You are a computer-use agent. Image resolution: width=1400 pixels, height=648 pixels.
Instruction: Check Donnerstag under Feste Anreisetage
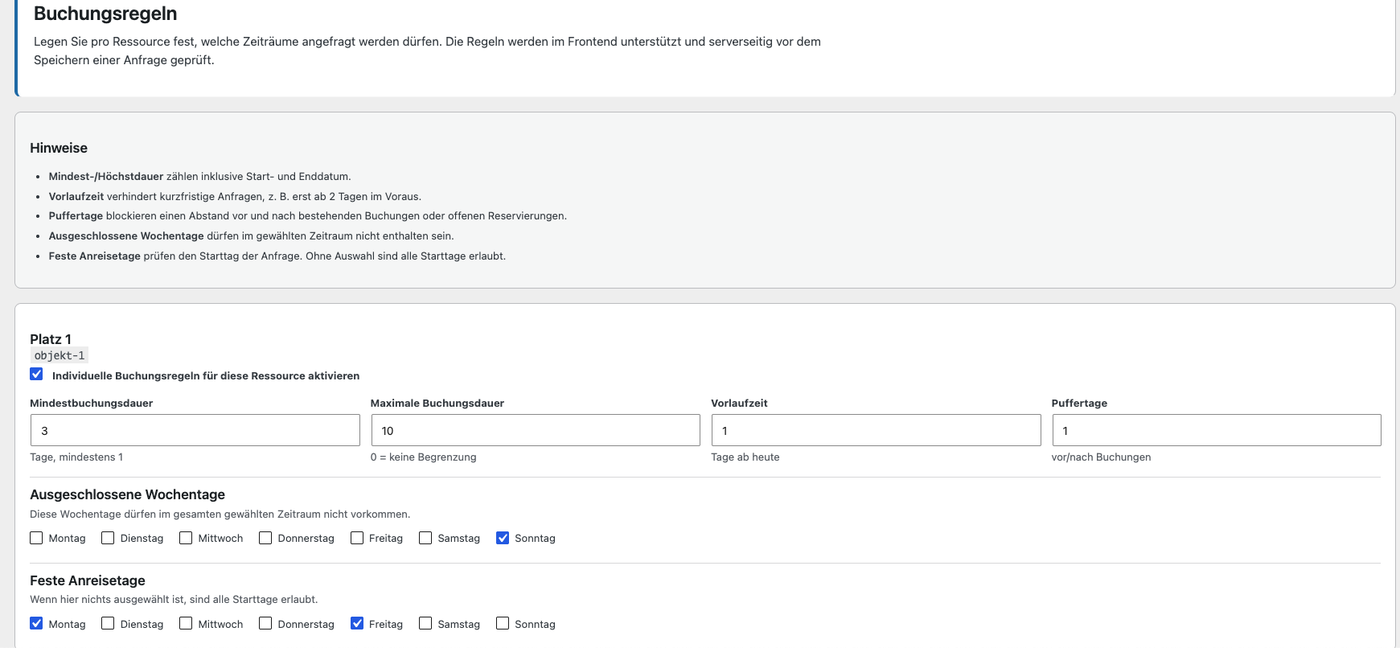[x=265, y=623]
